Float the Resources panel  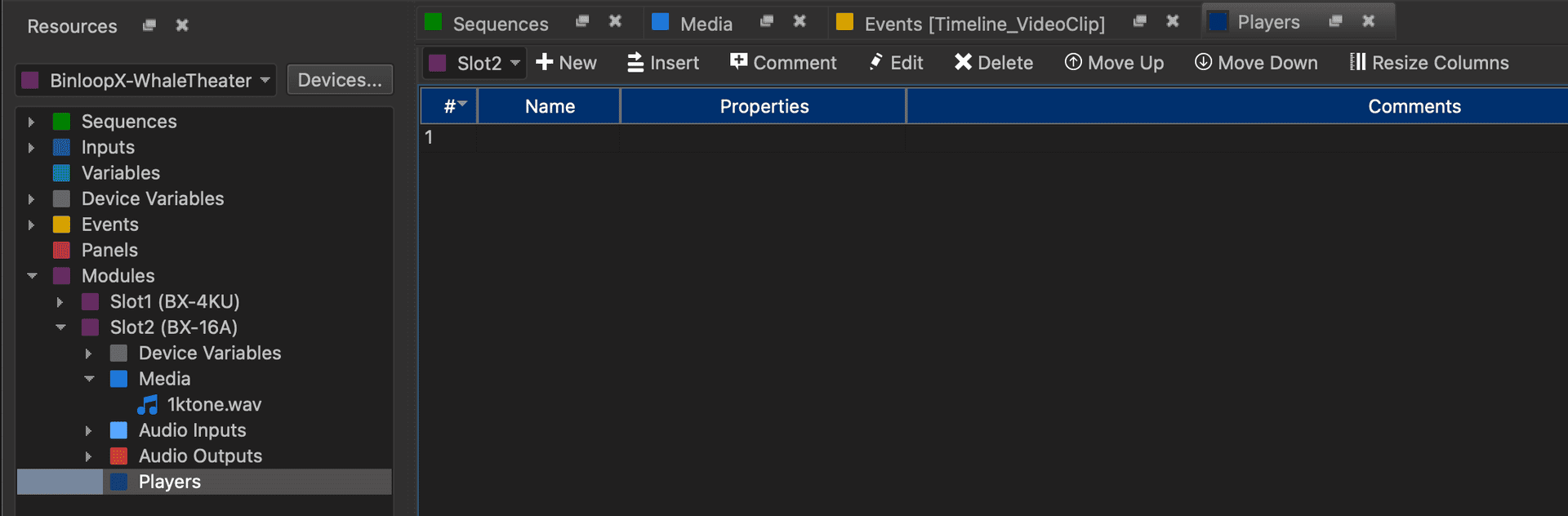click(149, 25)
